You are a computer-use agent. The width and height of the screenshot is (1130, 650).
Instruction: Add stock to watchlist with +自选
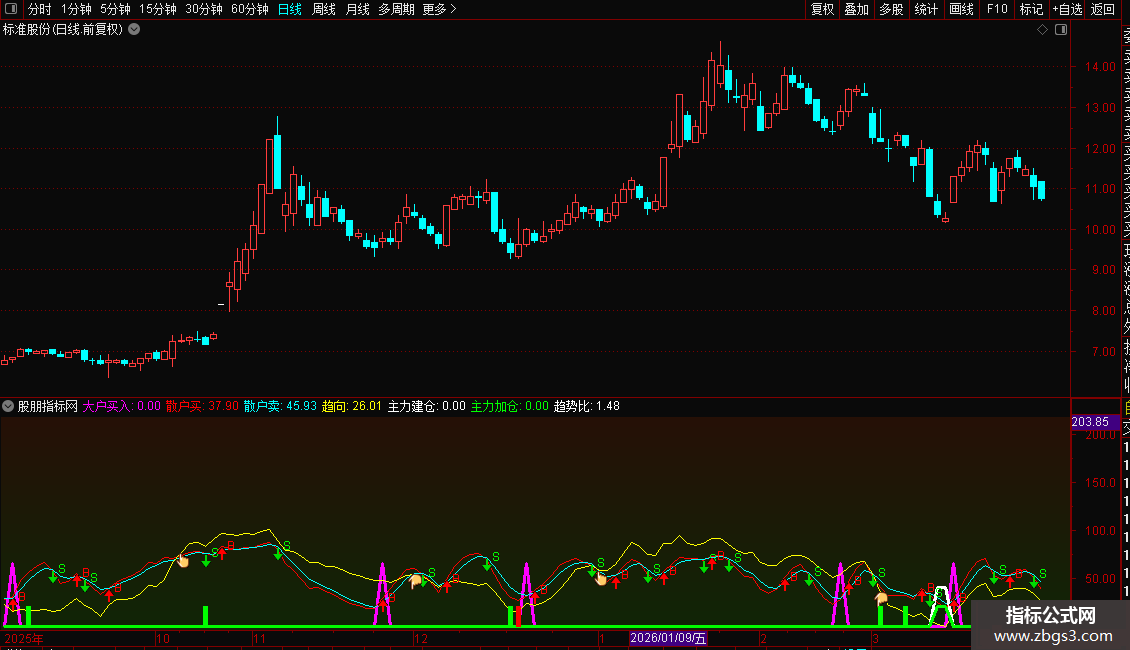[x=1068, y=9]
